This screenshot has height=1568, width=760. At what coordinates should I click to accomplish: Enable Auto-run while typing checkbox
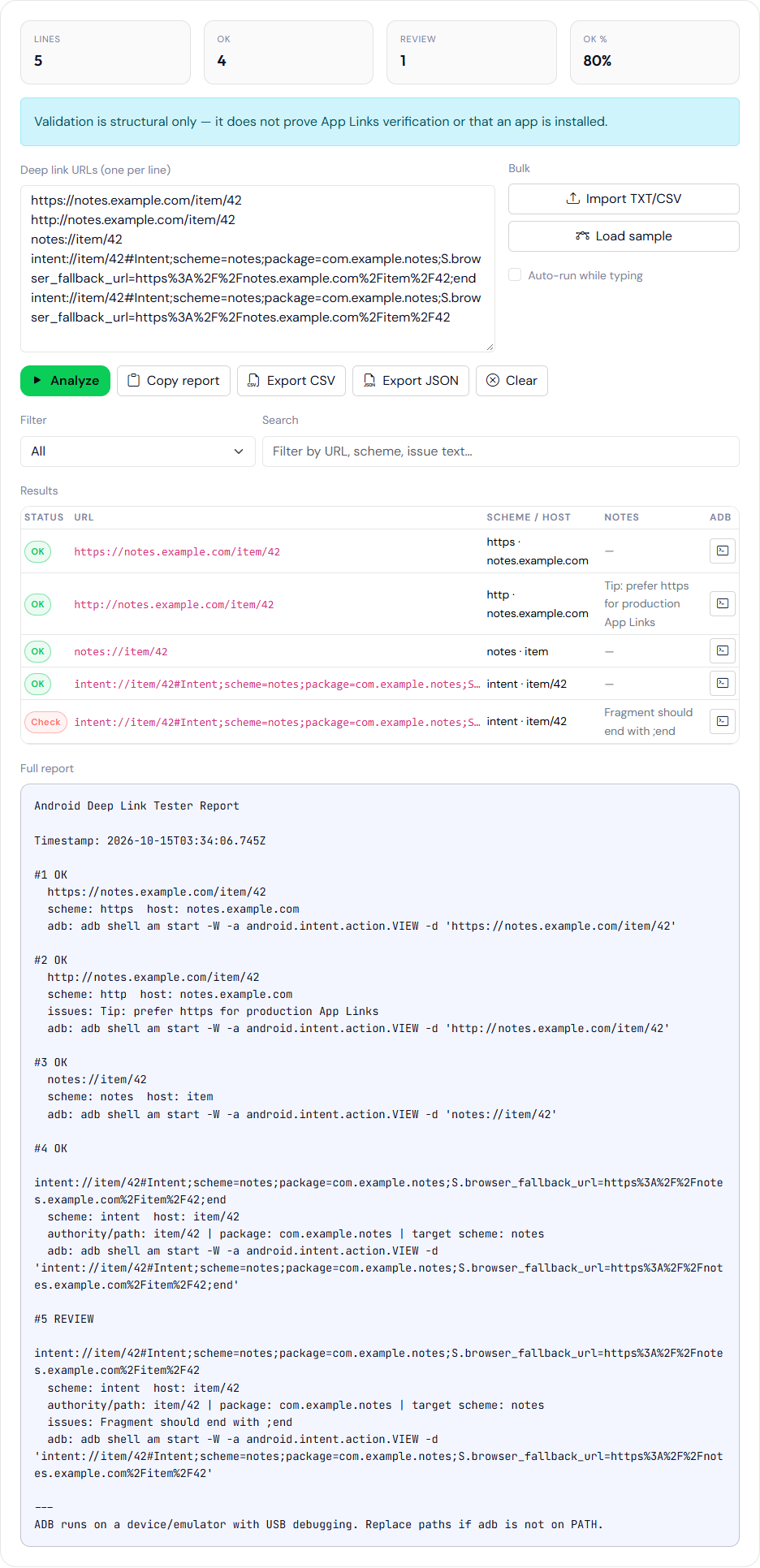pos(515,274)
